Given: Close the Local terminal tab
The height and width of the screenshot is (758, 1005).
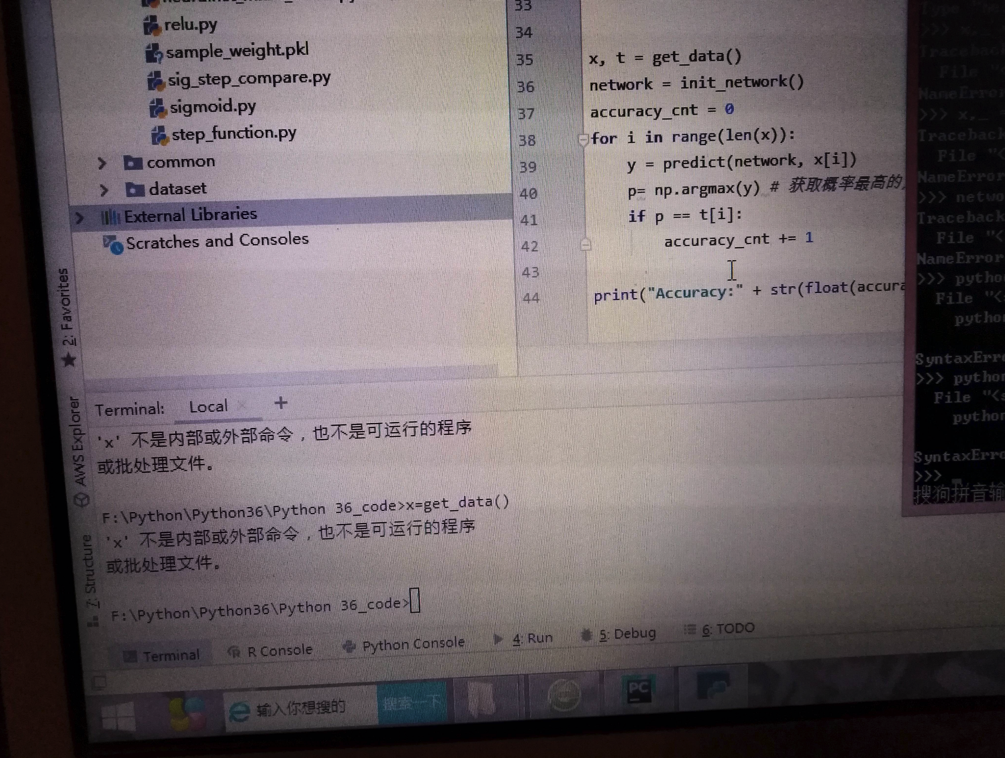Looking at the screenshot, I should [242, 406].
